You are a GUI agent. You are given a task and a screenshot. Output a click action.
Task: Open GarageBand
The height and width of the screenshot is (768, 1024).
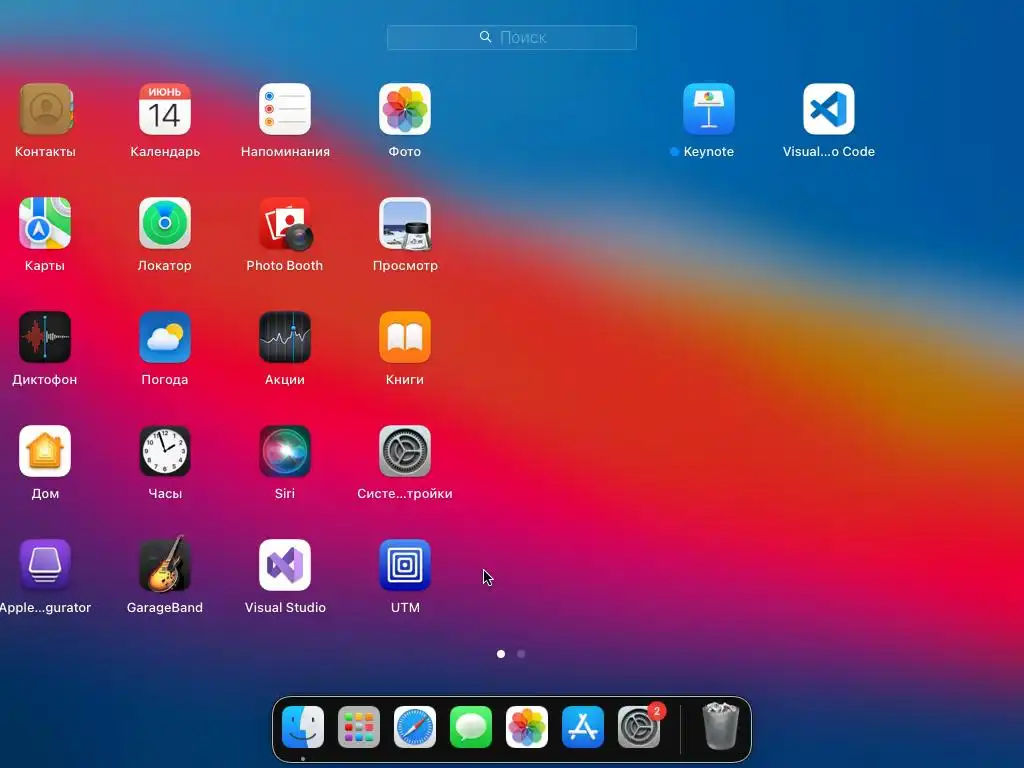165,564
